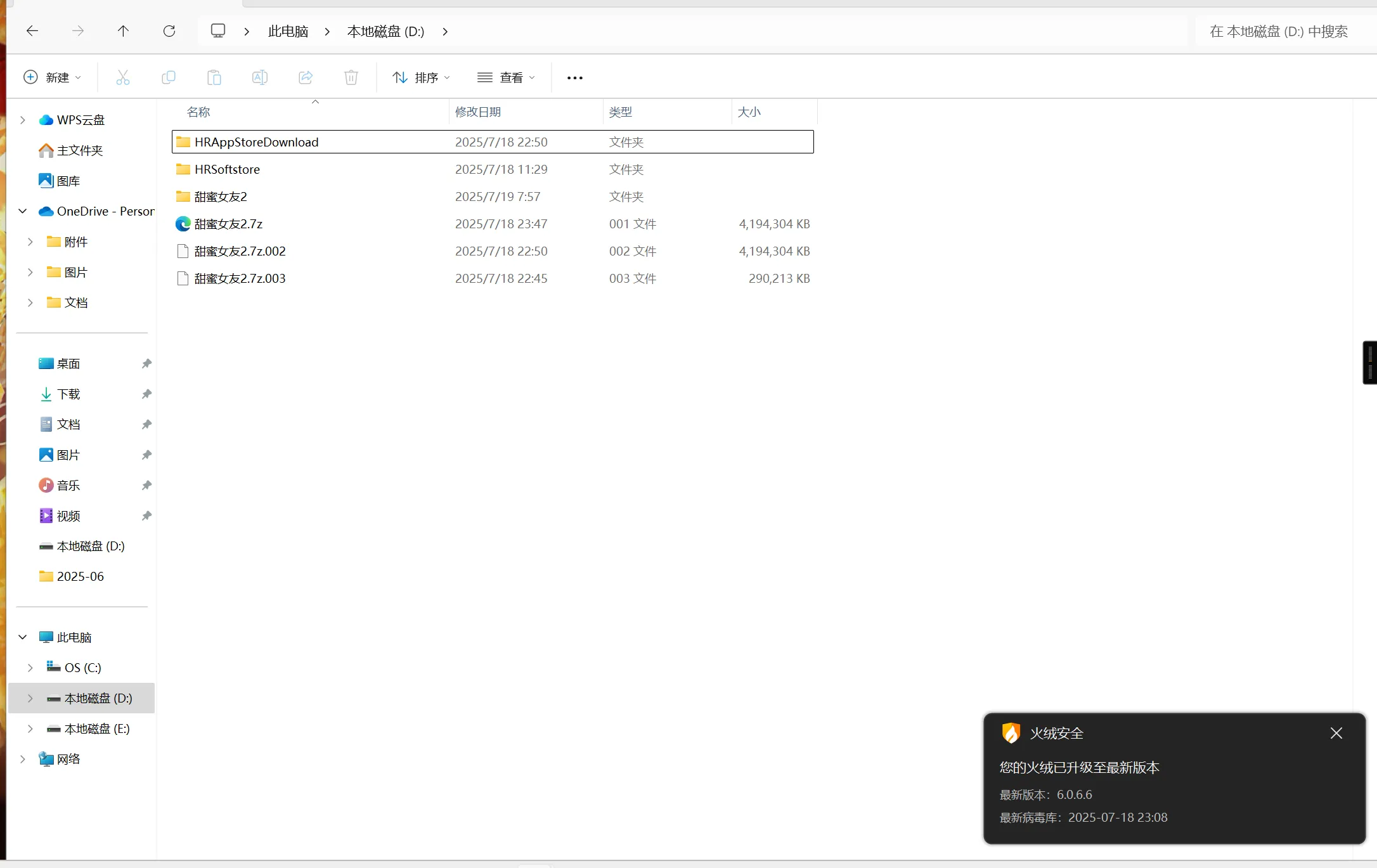Image resolution: width=1377 pixels, height=868 pixels.
Task: Open quick access 本地磁盘 (D:) above 2025-06
Action: pos(81,546)
